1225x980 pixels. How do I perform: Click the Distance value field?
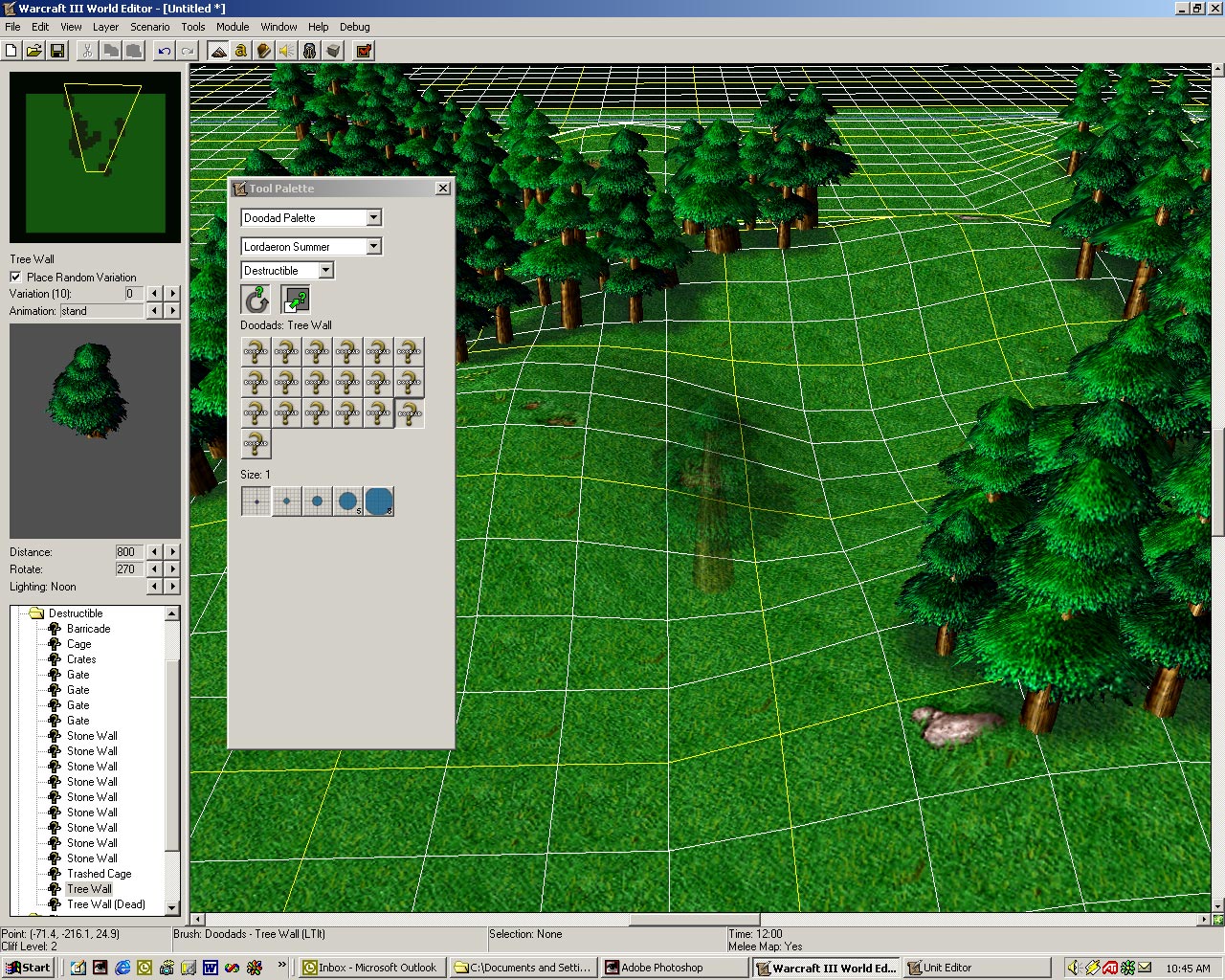pyautogui.click(x=128, y=552)
